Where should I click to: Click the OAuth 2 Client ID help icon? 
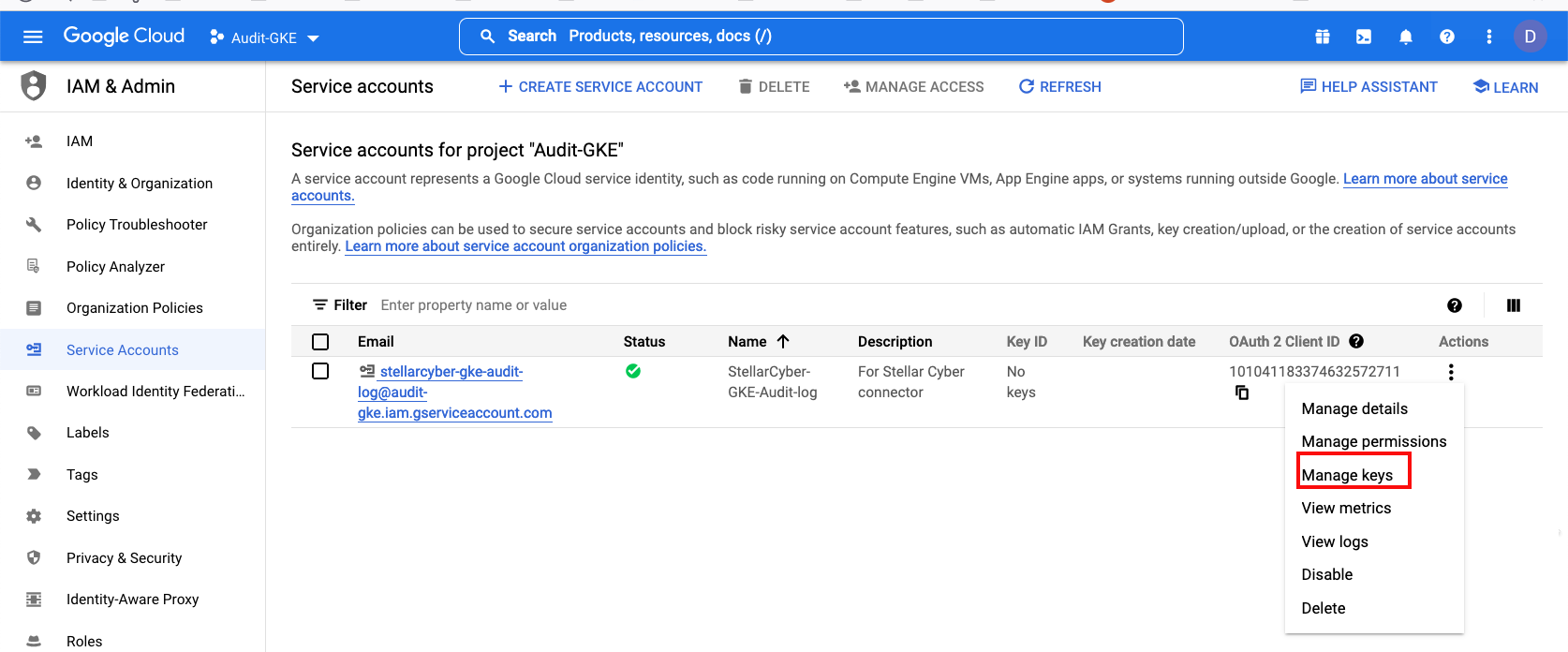(1356, 342)
